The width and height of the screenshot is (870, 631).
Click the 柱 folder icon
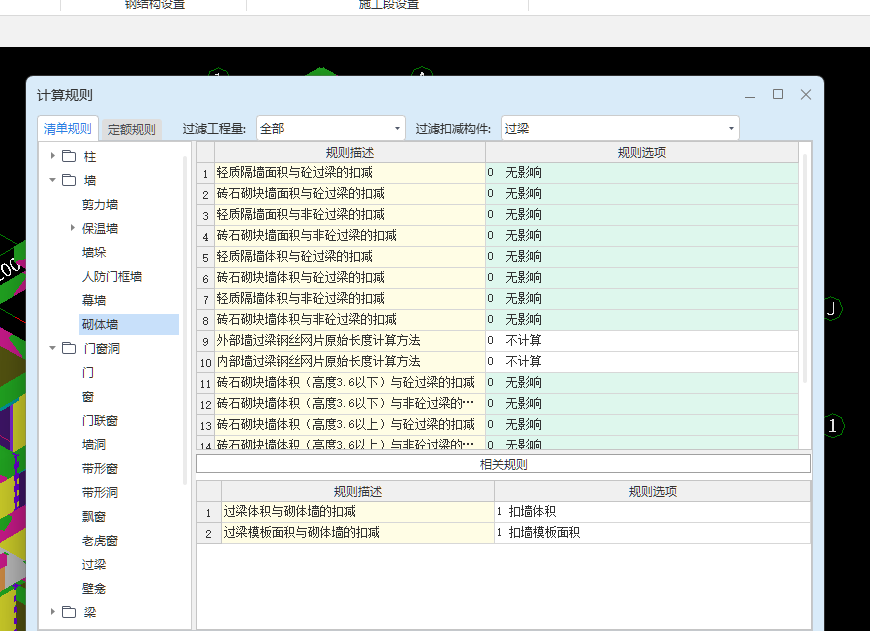[69, 156]
